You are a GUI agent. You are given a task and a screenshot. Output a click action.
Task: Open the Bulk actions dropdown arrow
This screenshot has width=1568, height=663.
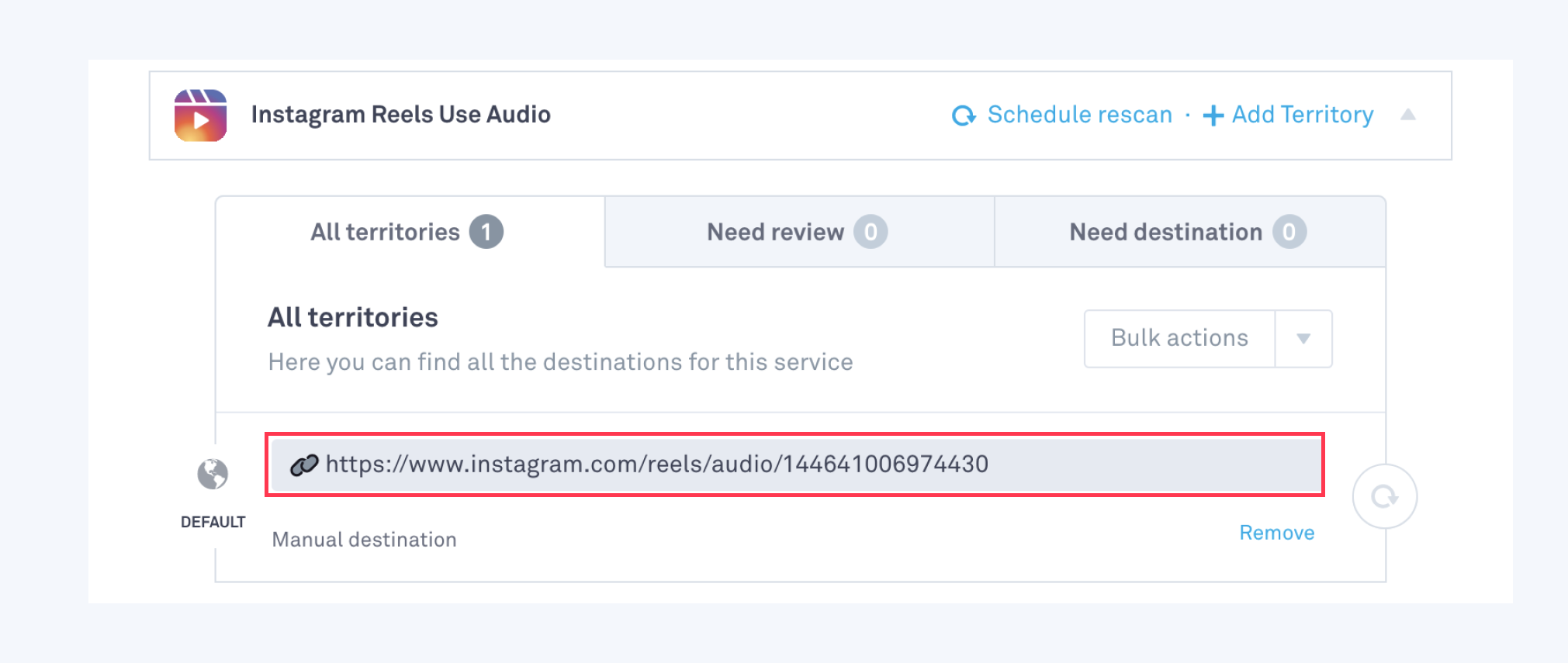point(1303,339)
